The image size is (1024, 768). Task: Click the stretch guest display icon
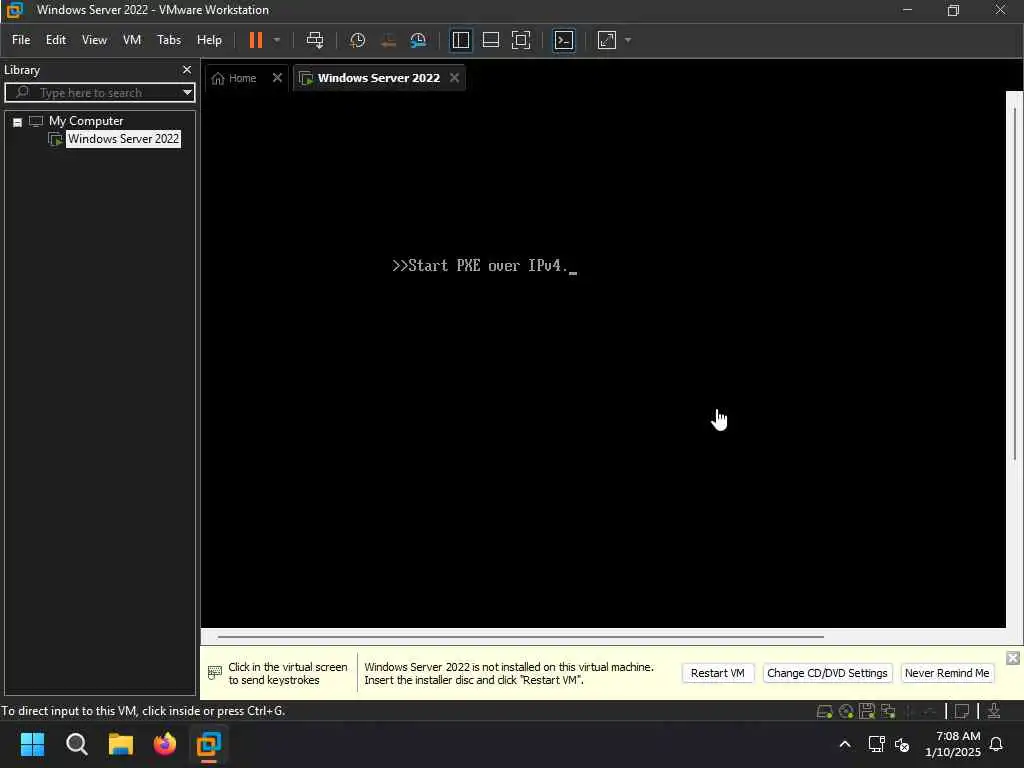tap(607, 40)
